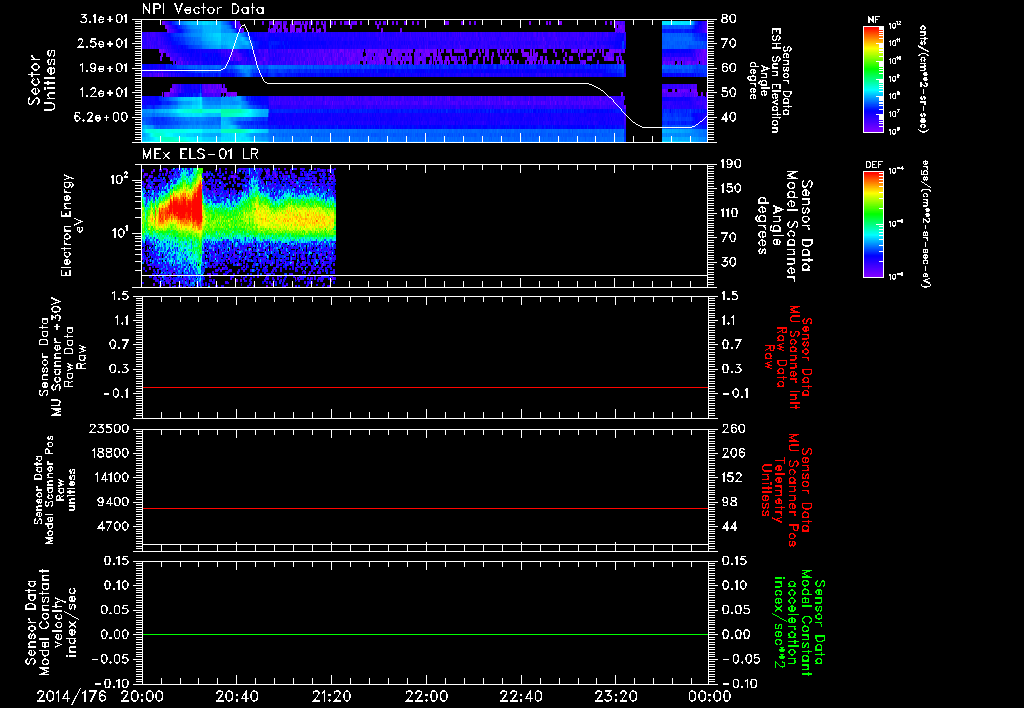Click the "4700" scanner position tick value
This screenshot has width=1024, height=708.
tap(112, 526)
